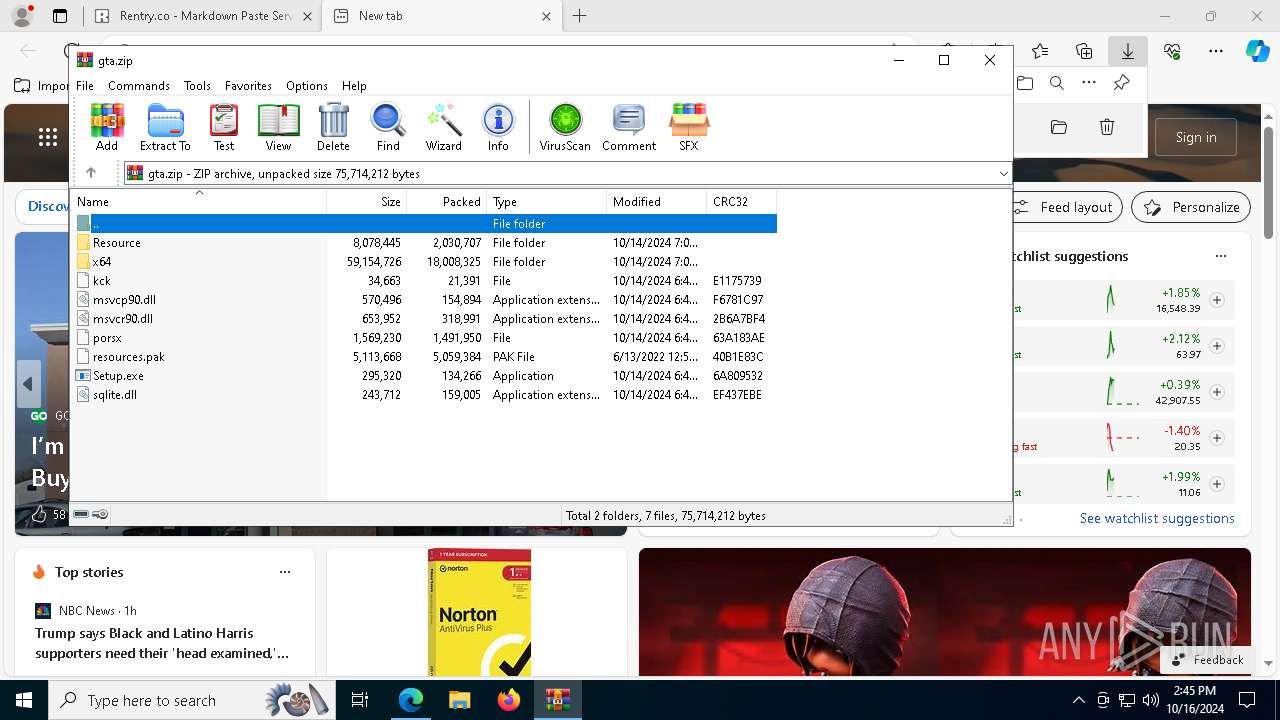
Task: Select resources.pak file
Action: coord(424,357)
